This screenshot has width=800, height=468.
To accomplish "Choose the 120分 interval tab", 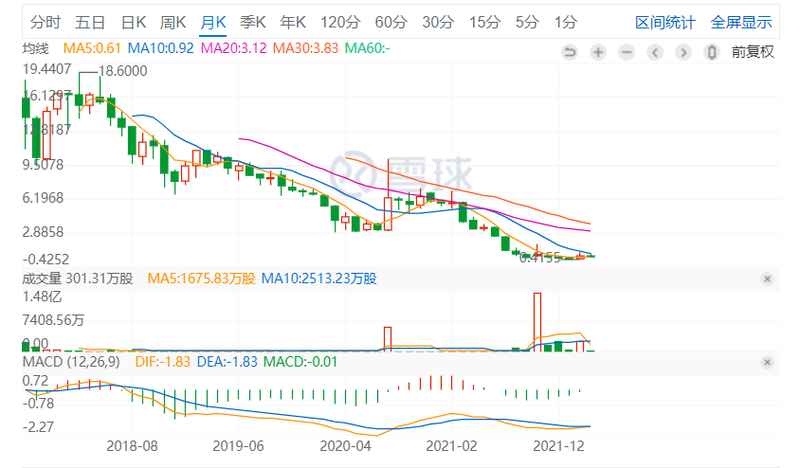I will (340, 22).
